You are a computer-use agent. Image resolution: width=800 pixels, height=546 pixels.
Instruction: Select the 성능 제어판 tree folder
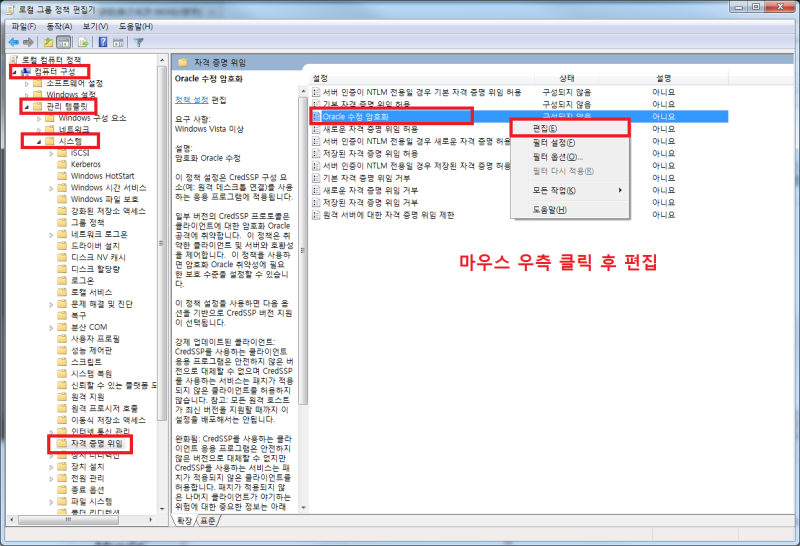(91, 351)
